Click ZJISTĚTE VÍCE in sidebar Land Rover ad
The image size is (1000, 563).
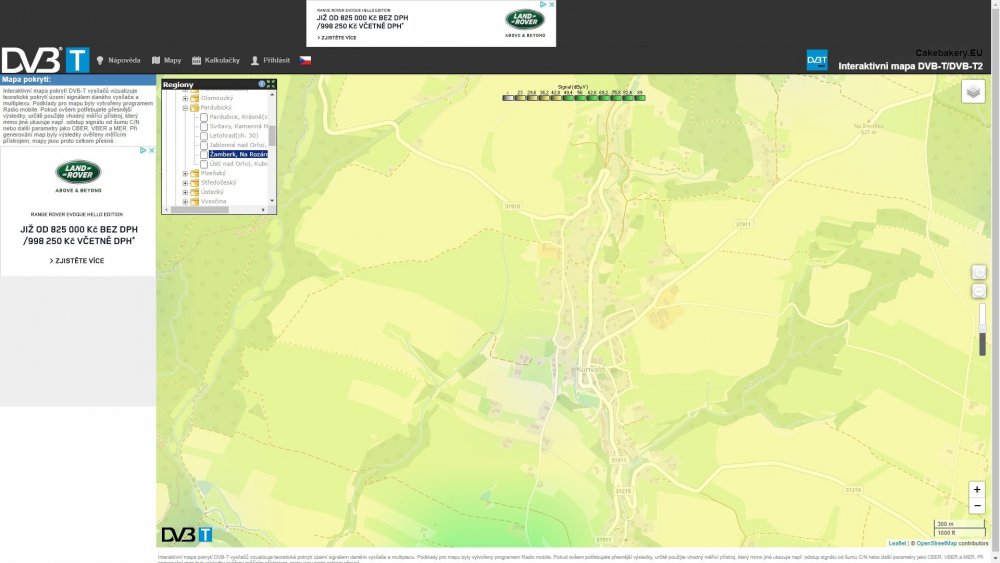[x=77, y=261]
